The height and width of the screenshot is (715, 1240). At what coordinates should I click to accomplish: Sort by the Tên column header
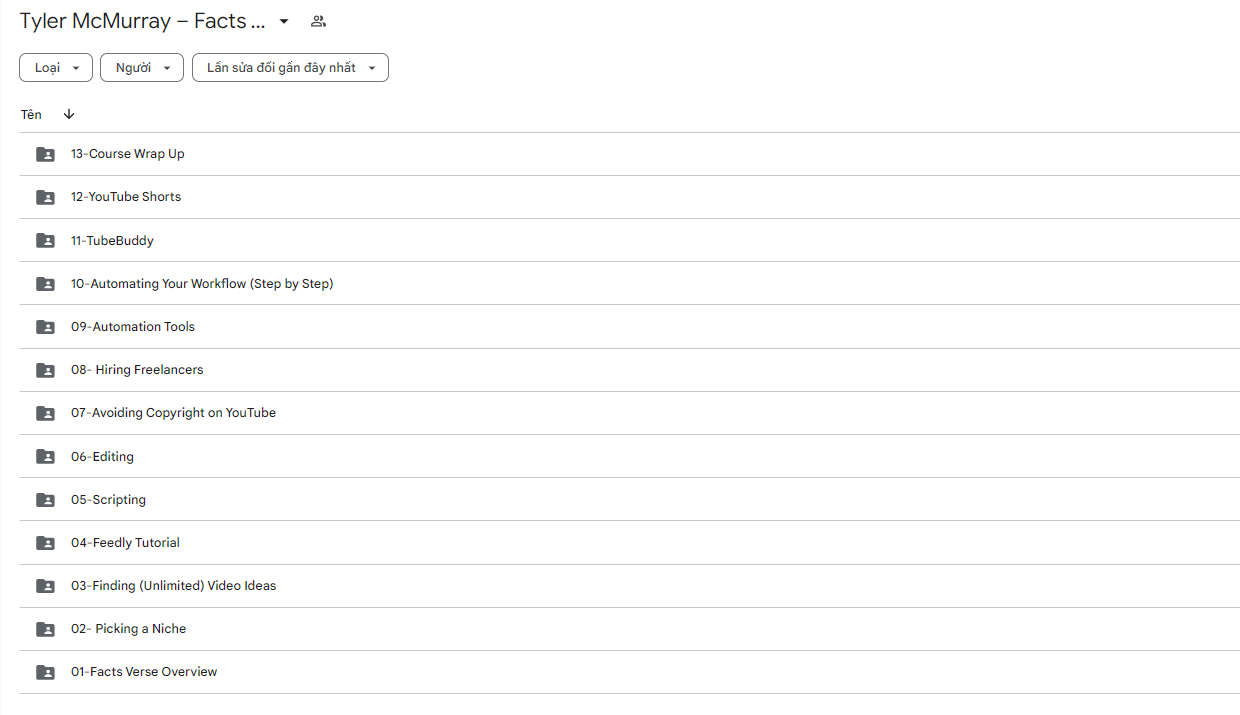[x=31, y=114]
